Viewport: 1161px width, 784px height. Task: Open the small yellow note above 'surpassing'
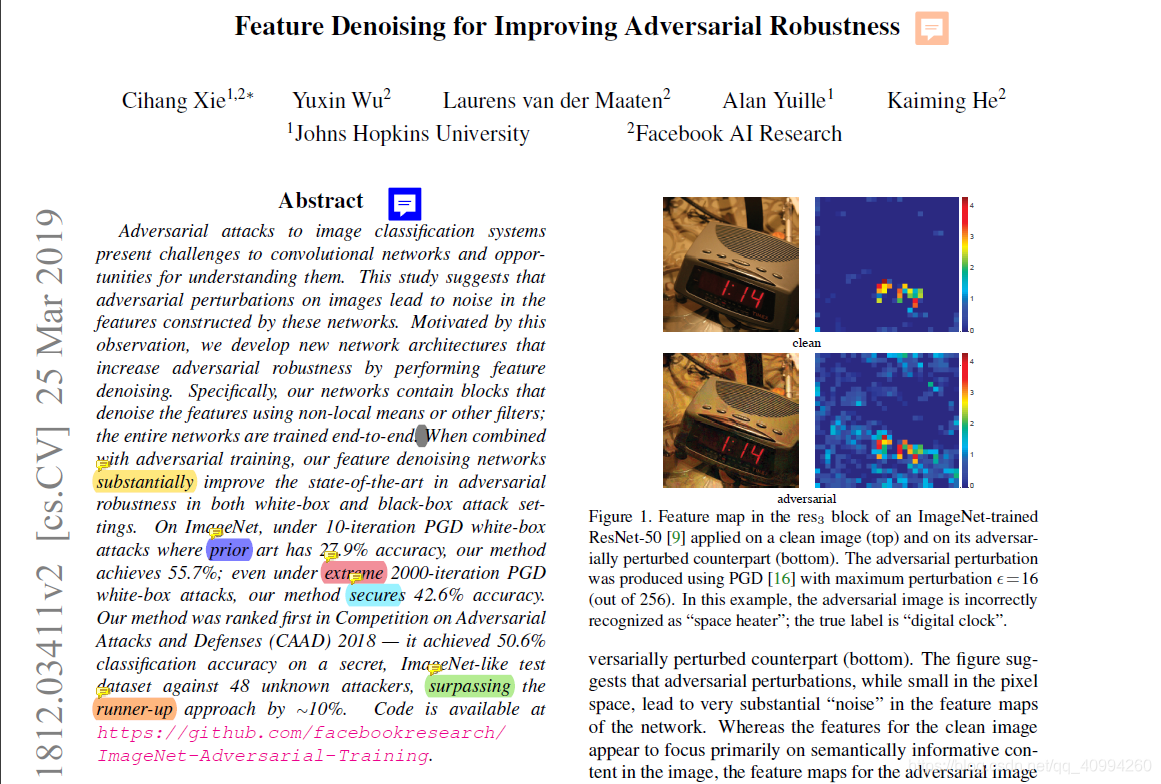click(435, 669)
